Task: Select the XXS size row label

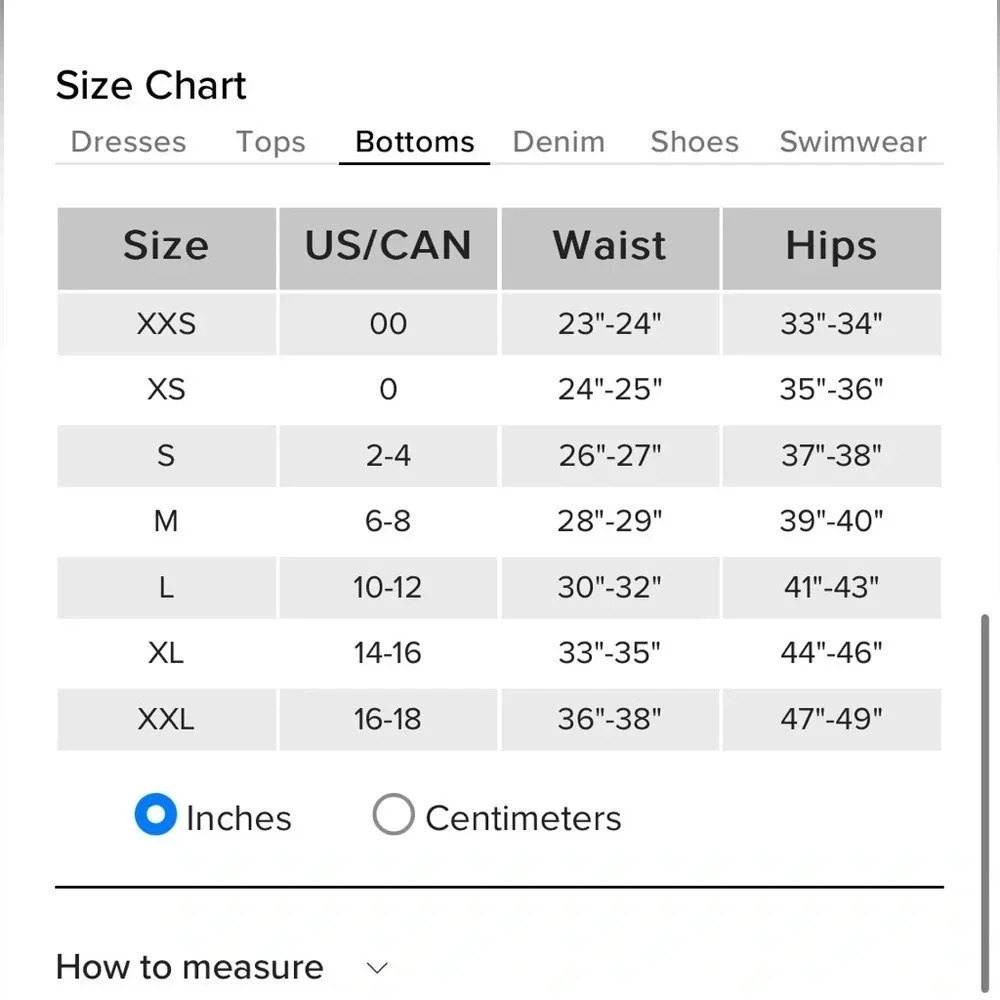Action: pos(166,324)
